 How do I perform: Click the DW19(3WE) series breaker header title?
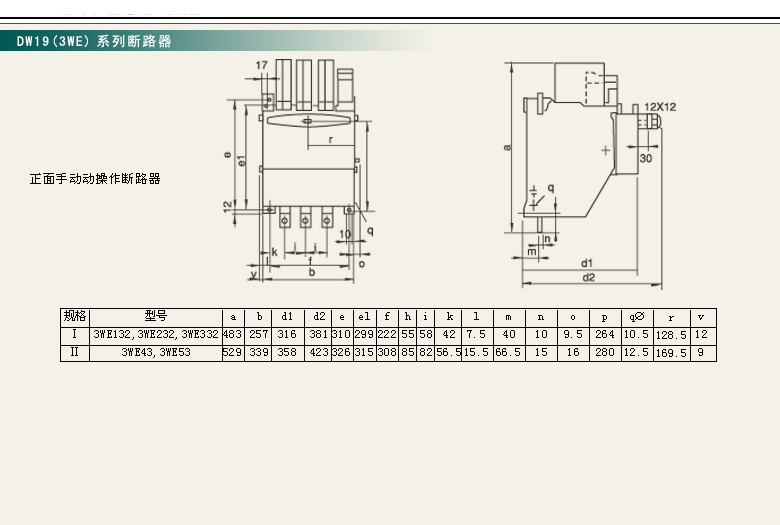pos(94,42)
